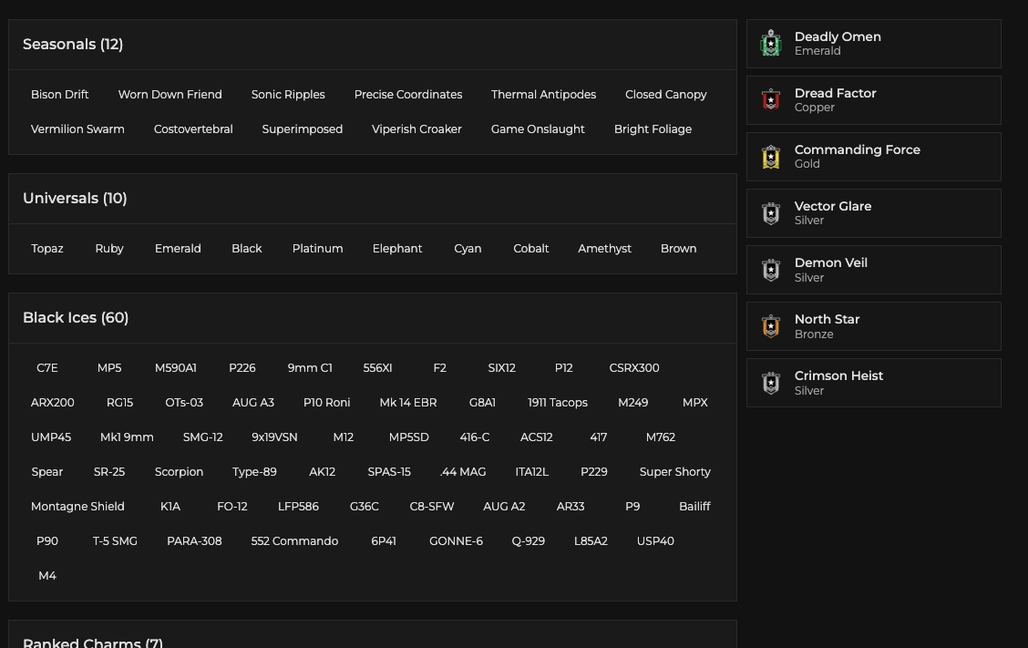The height and width of the screenshot is (648, 1028).
Task: Select Thermal Antipodes skin
Action: [x=544, y=94]
